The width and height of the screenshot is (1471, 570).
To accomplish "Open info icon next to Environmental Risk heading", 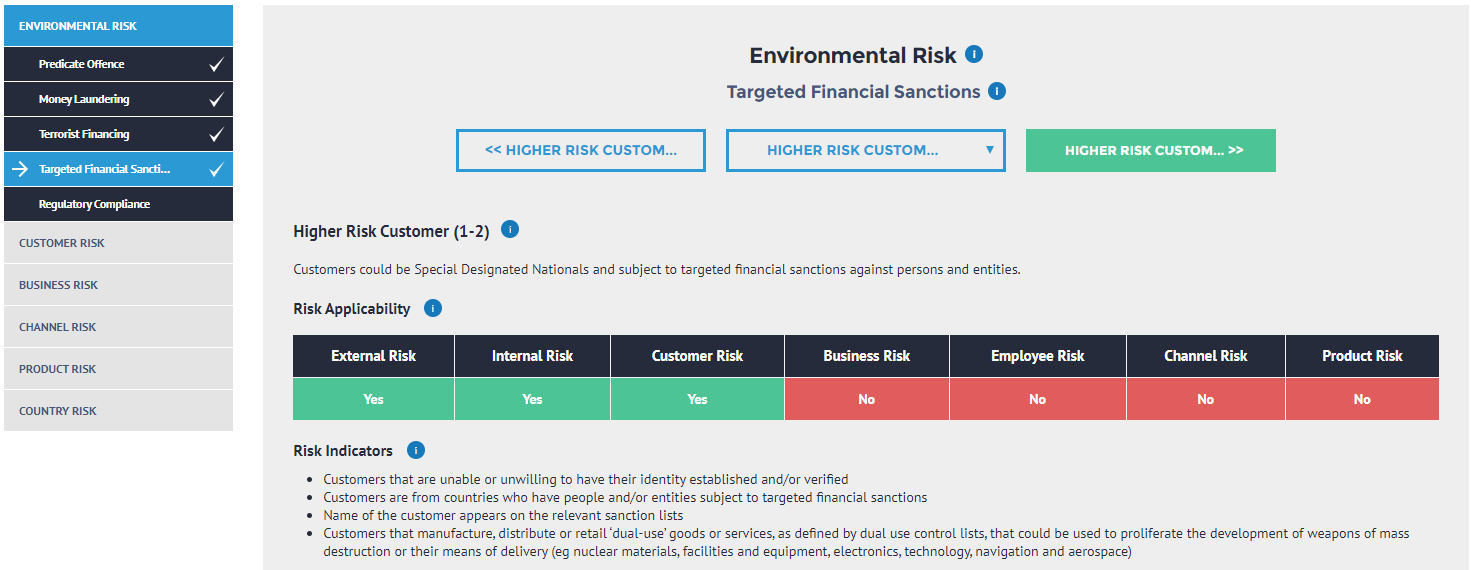I will click(974, 54).
